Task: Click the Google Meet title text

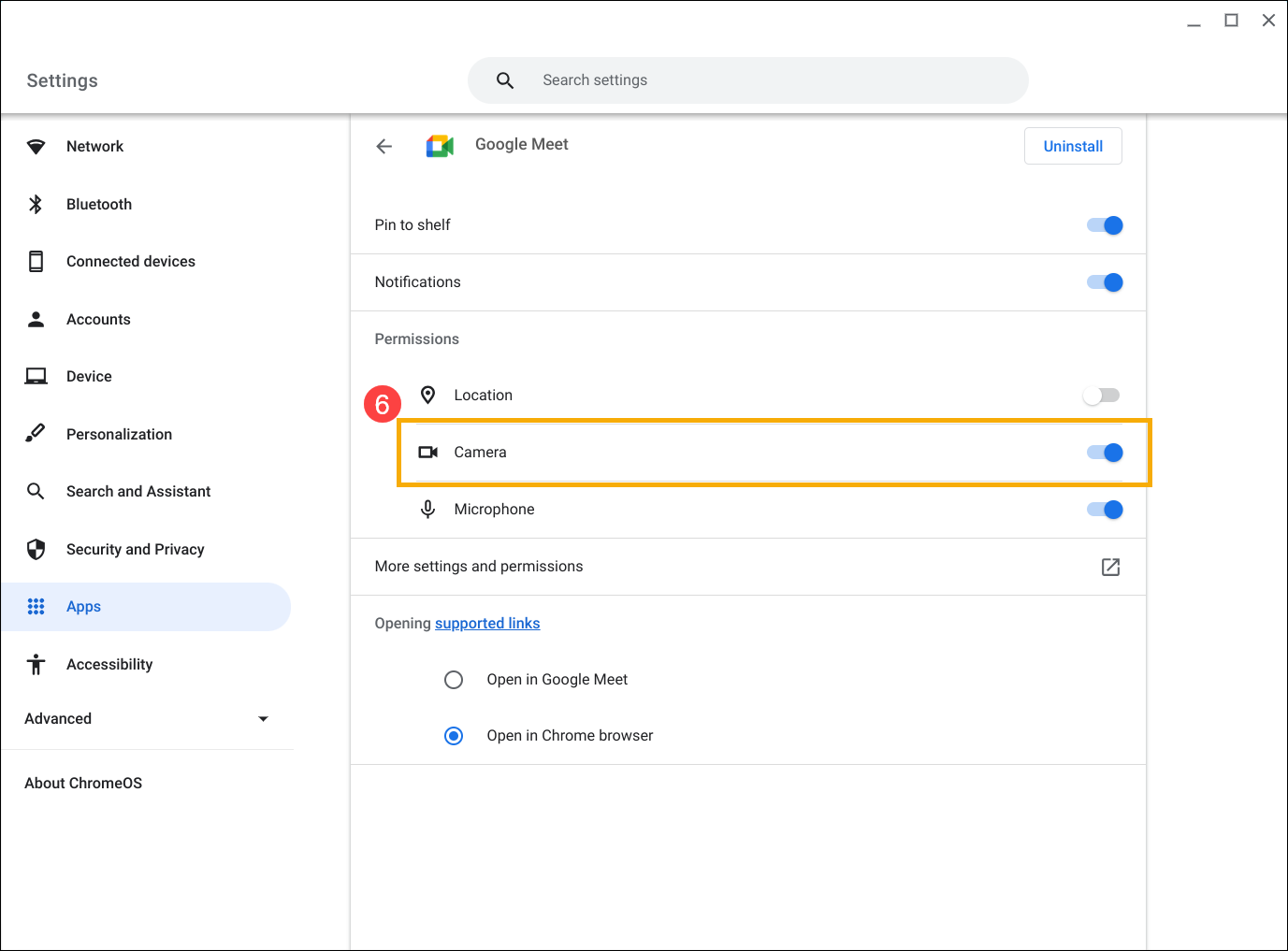Action: 522,144
